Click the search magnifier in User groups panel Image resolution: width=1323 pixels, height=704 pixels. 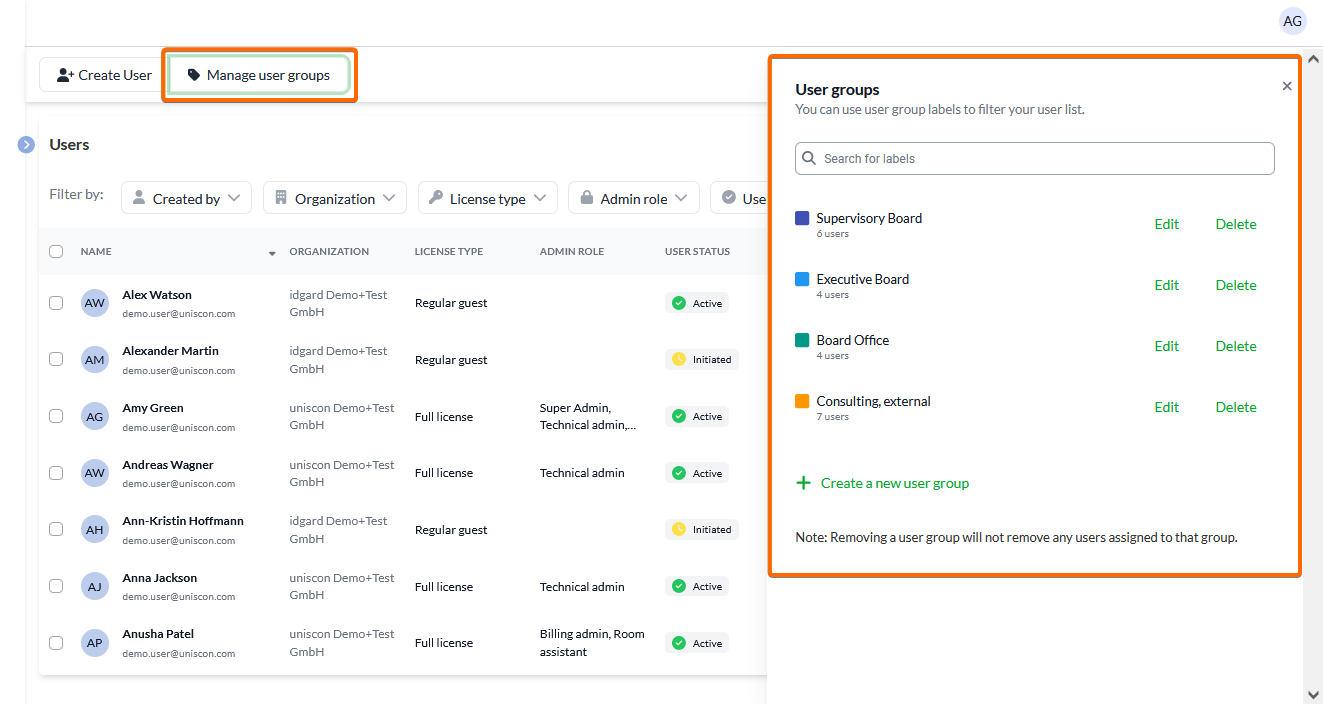click(x=808, y=158)
